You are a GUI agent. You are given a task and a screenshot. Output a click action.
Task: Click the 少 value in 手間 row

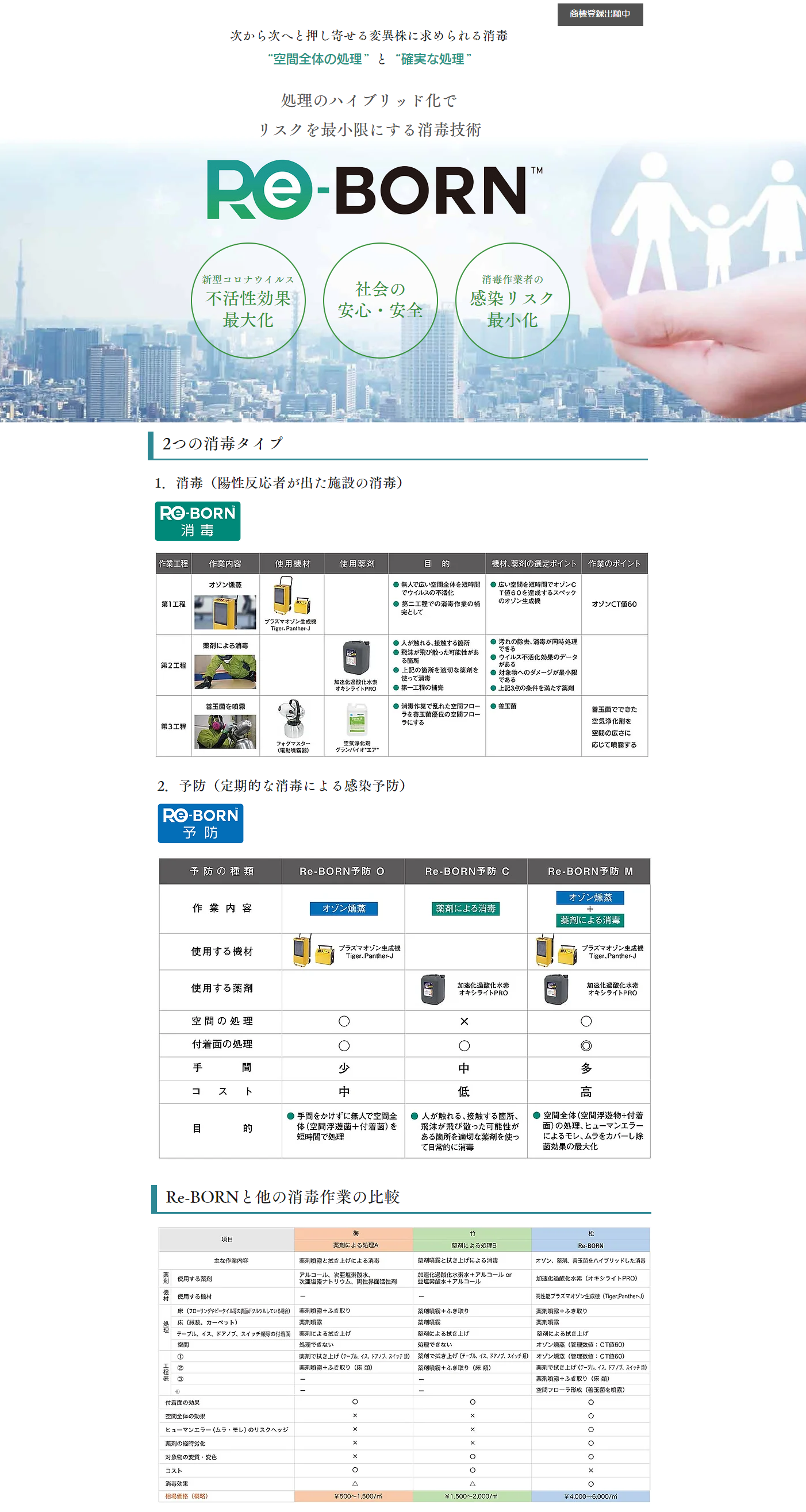pos(344,1068)
